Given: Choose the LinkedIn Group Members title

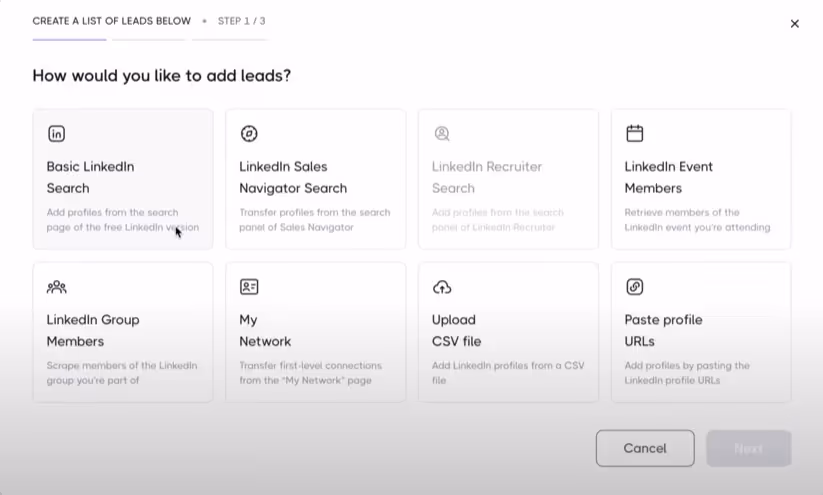Looking at the screenshot, I should pos(93,331).
